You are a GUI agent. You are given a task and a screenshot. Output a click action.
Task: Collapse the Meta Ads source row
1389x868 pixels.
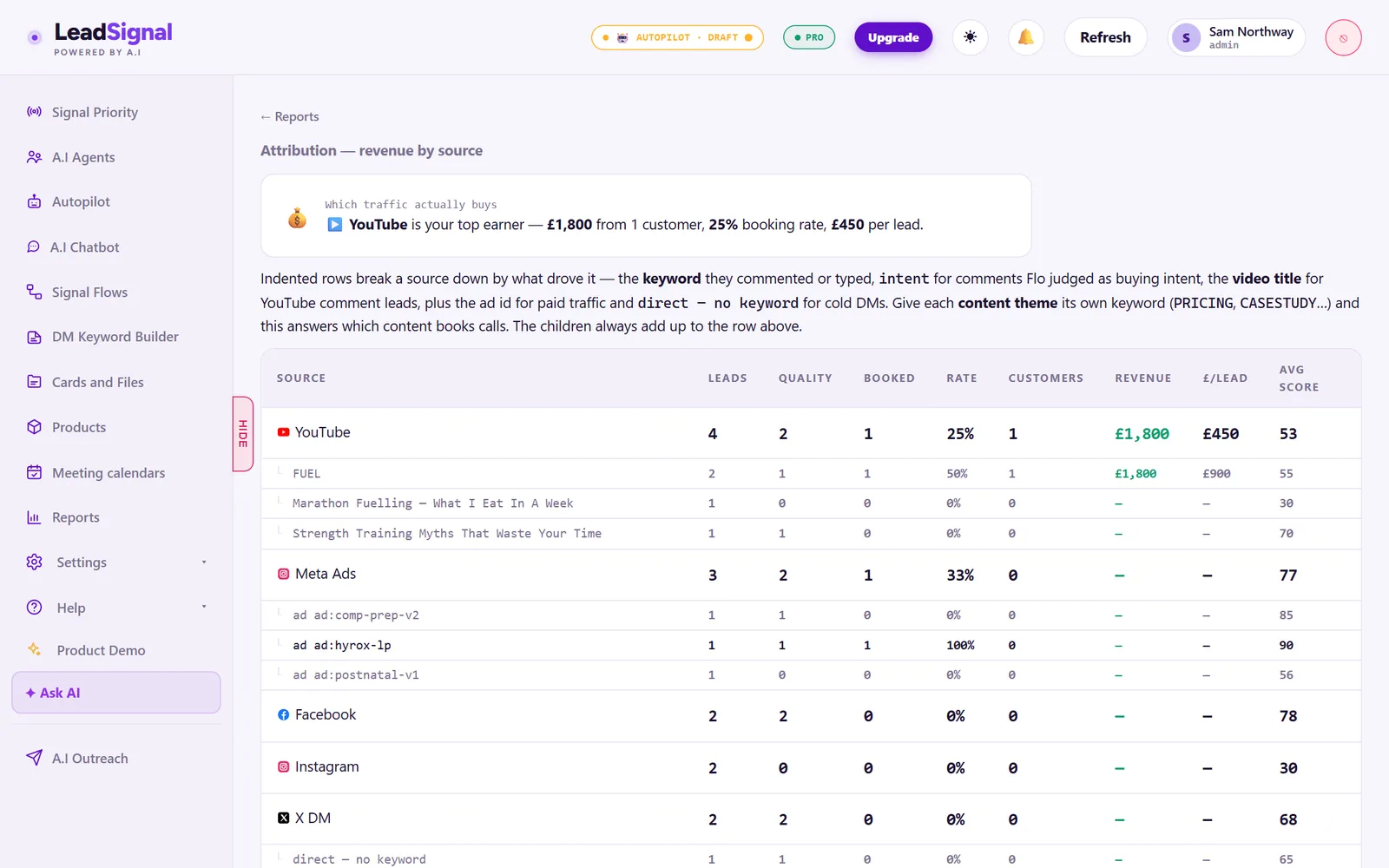coord(811,575)
